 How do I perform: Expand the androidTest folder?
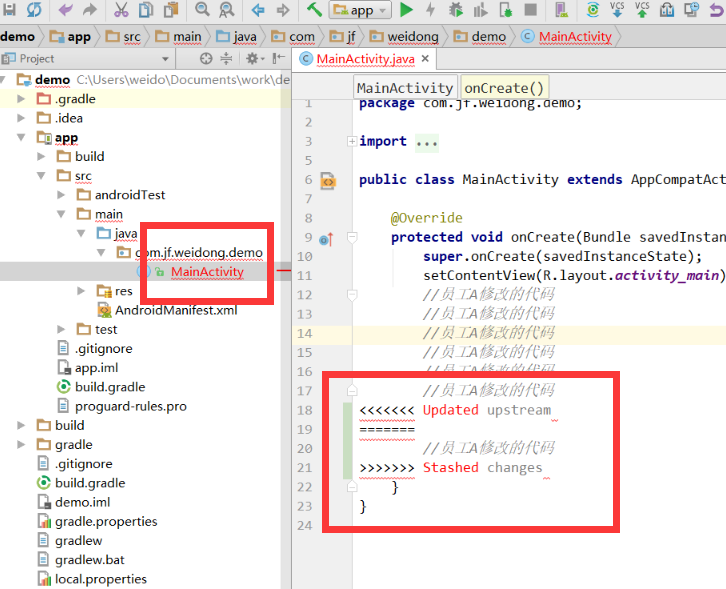61,195
